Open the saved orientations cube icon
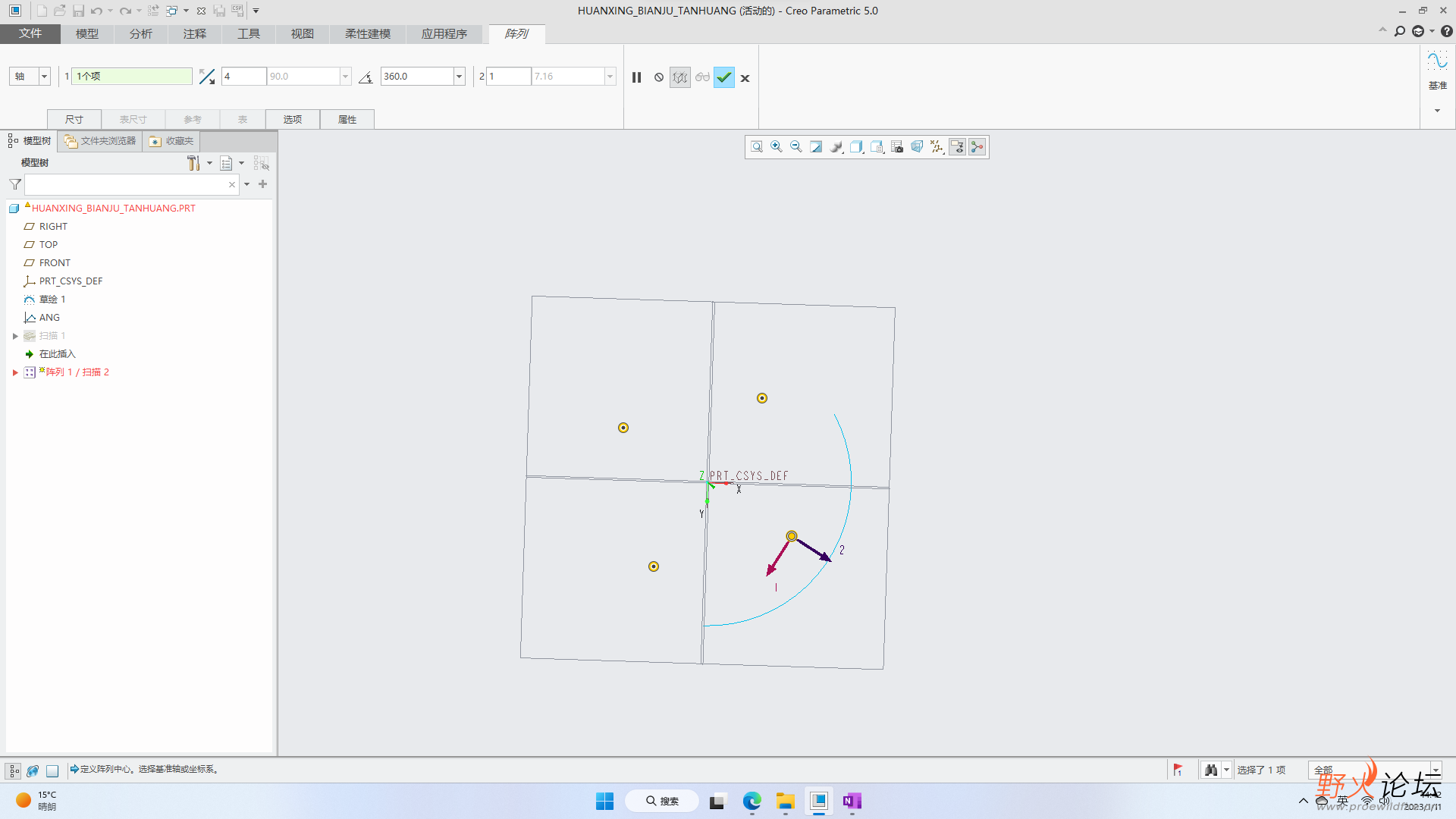The width and height of the screenshot is (1456, 819). coord(857,147)
